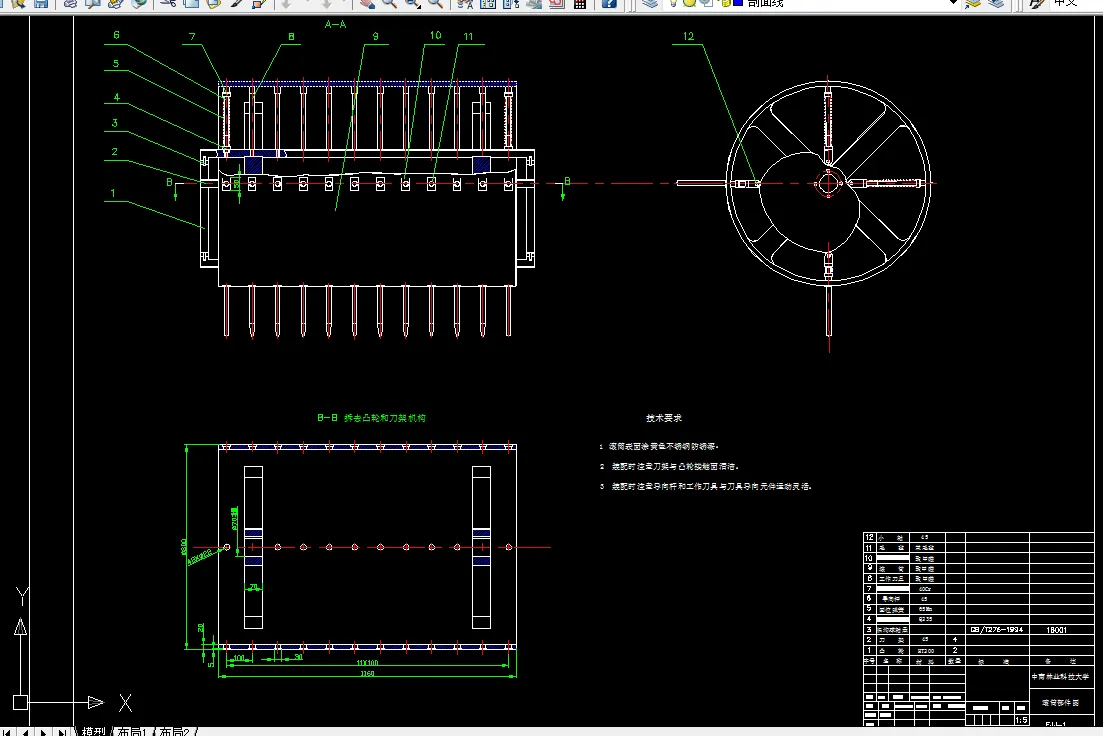Select the Zoom Window magnifier with flyout
1103x736 pixels.
point(413,4)
